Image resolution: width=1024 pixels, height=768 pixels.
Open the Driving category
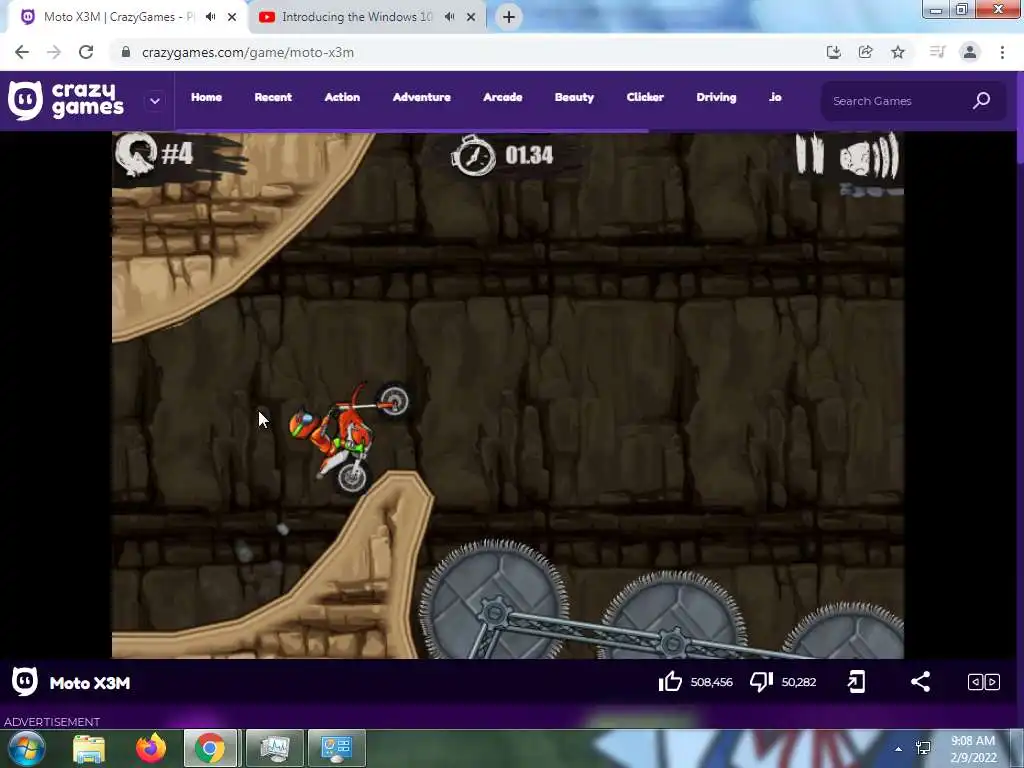pos(716,97)
